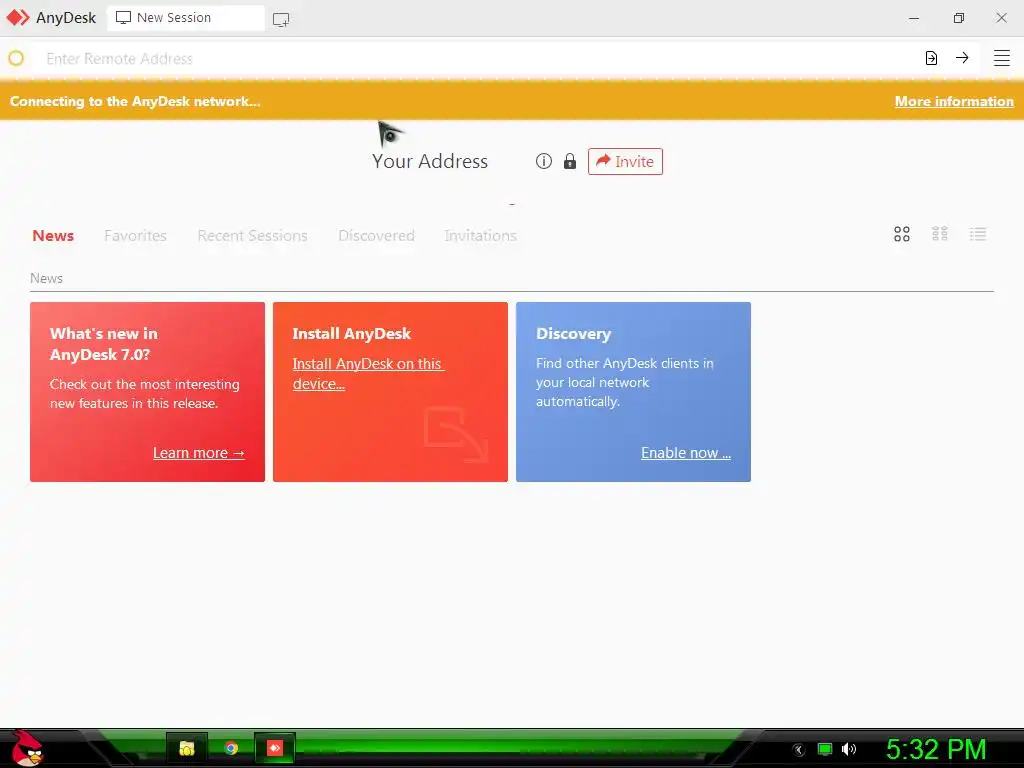Click the connect arrow icon
The height and width of the screenshot is (768, 1024).
click(962, 58)
